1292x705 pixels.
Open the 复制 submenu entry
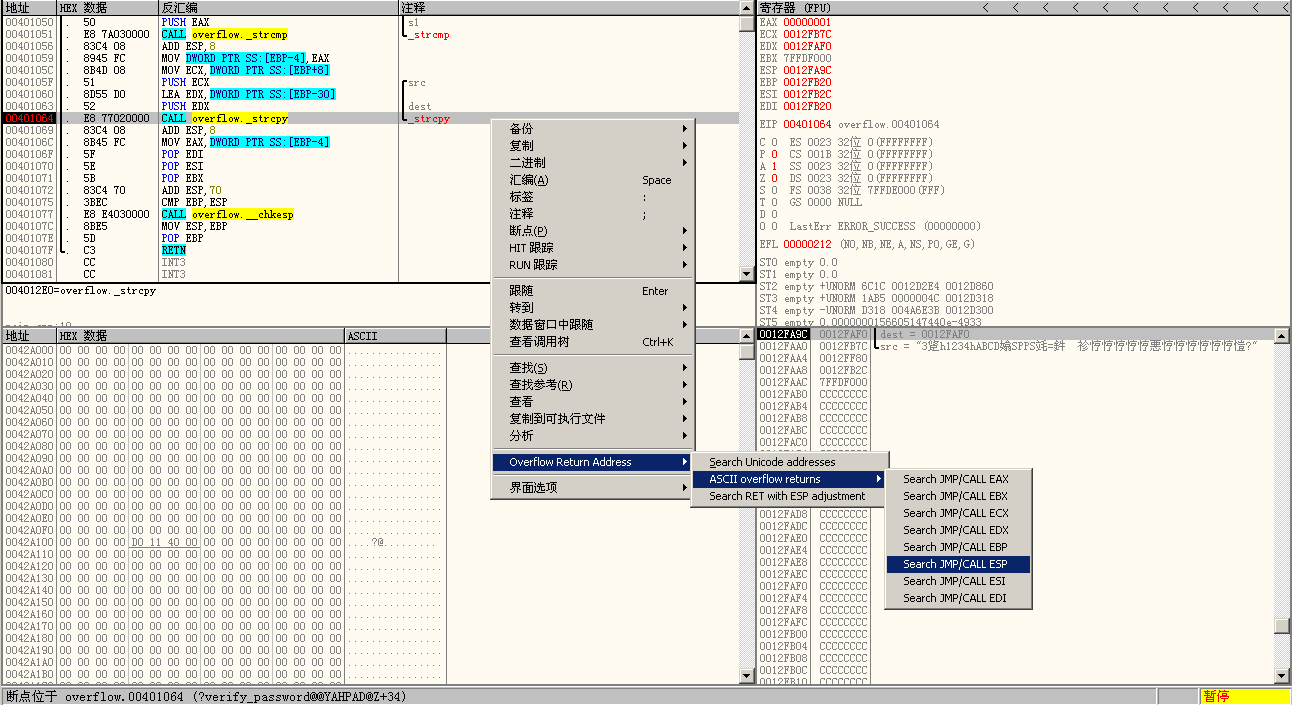coord(594,145)
